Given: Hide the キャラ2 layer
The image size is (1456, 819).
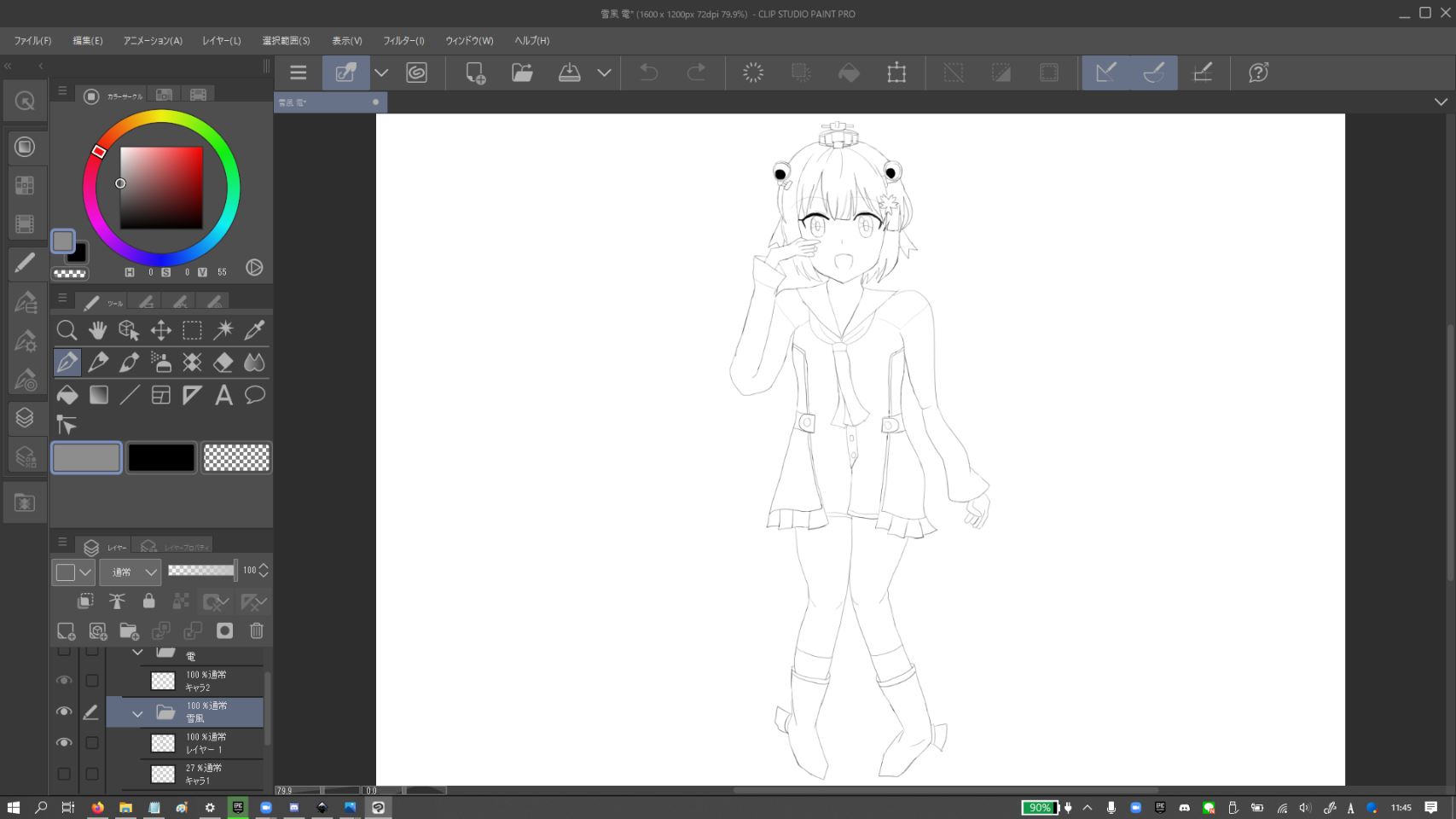Looking at the screenshot, I should (64, 681).
